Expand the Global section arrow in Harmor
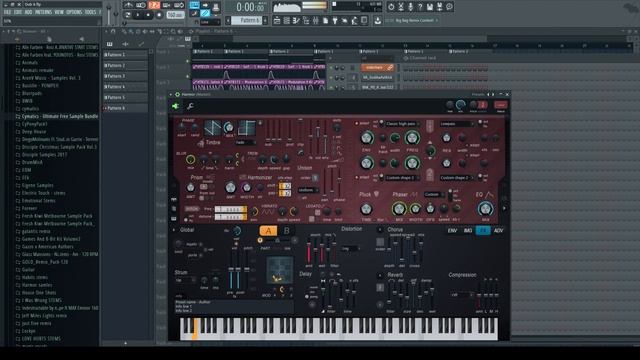640x360 pixels. tap(173, 230)
